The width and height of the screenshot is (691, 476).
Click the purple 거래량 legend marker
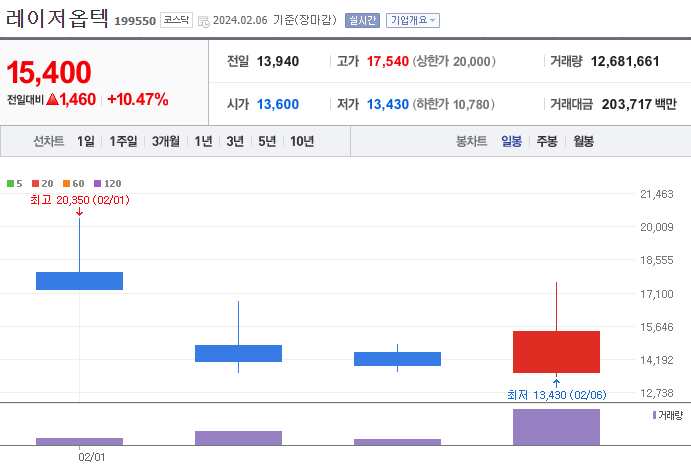point(654,415)
